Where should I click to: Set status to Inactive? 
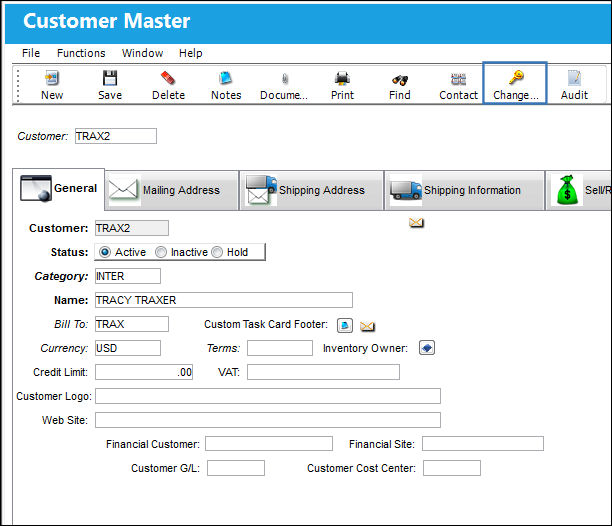[161, 252]
